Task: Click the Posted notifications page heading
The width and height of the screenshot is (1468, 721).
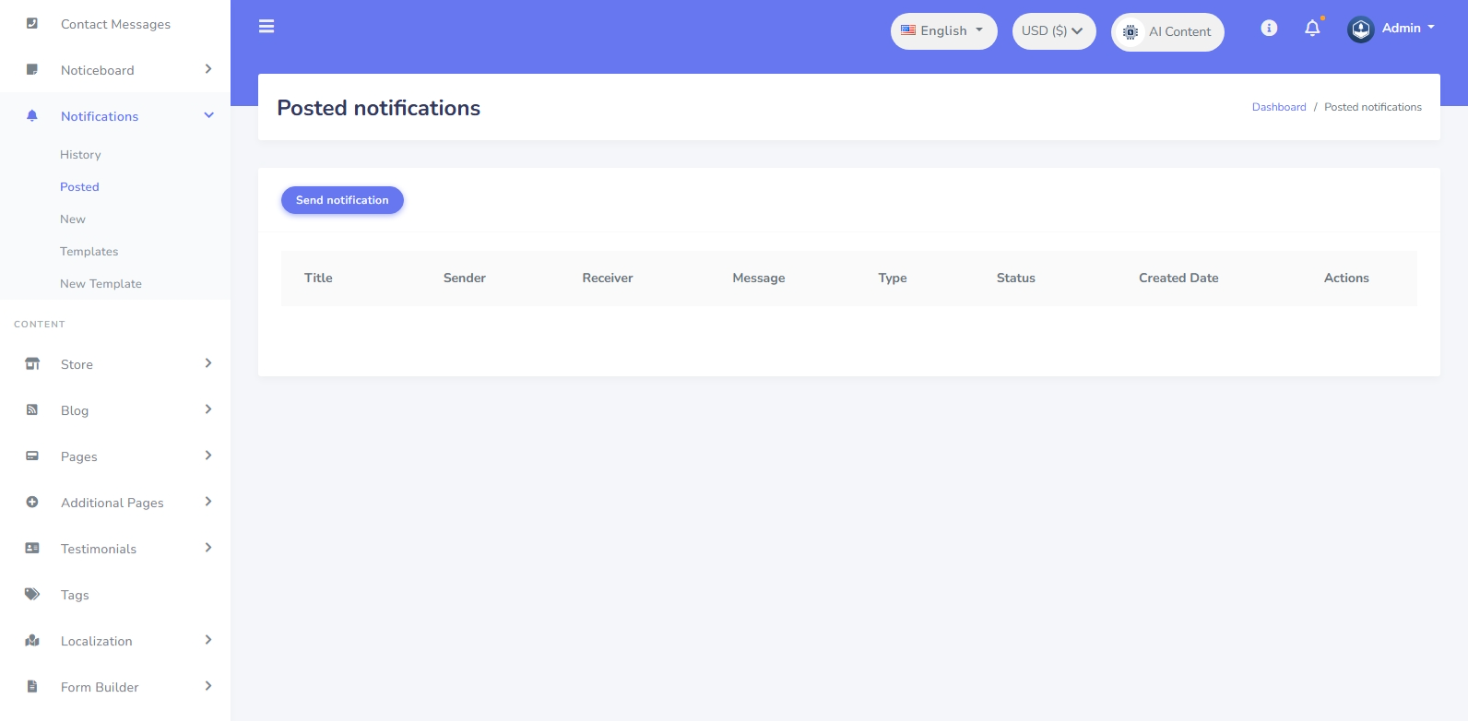Action: pyautogui.click(x=378, y=108)
